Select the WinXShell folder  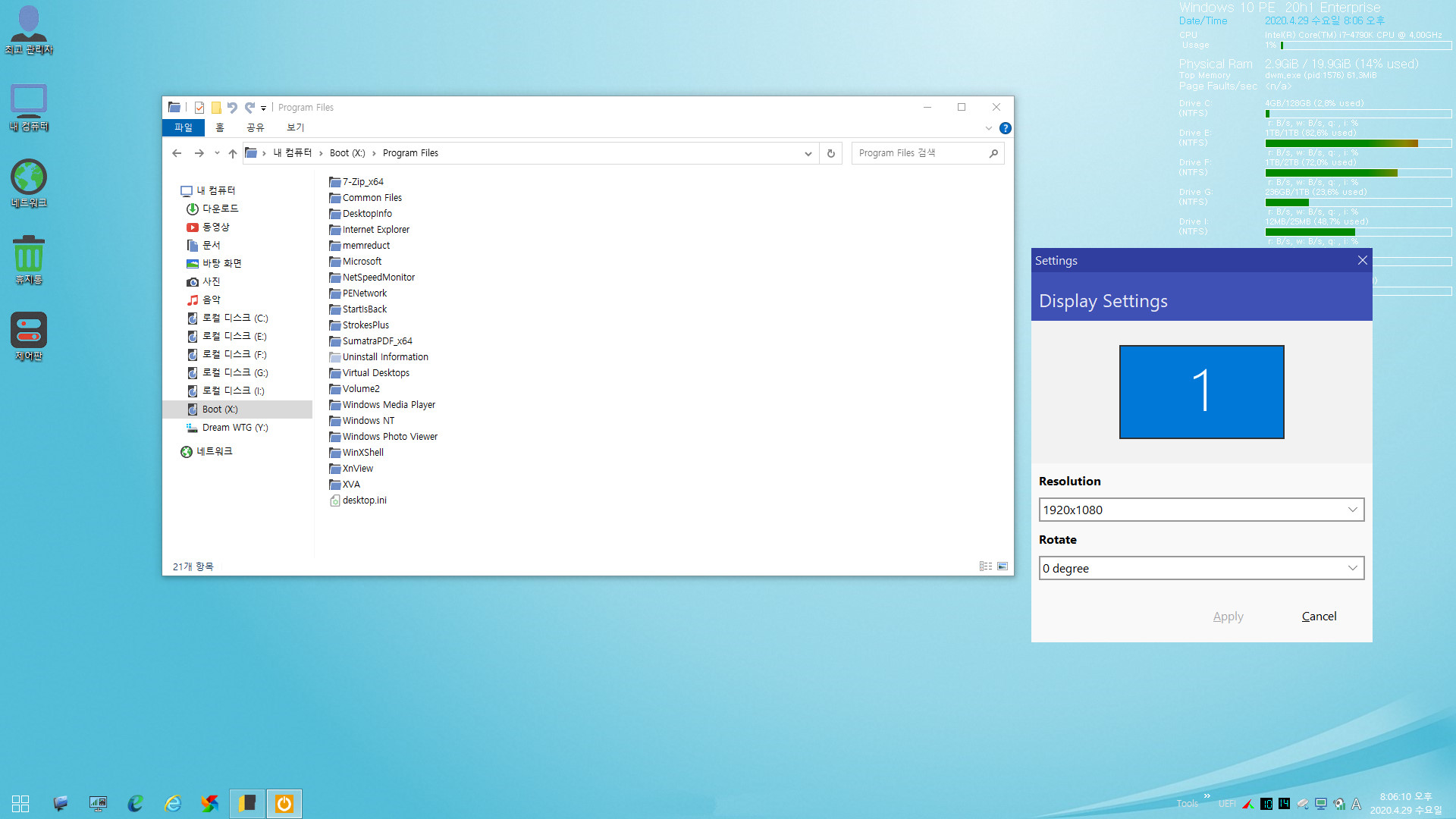coord(356,453)
